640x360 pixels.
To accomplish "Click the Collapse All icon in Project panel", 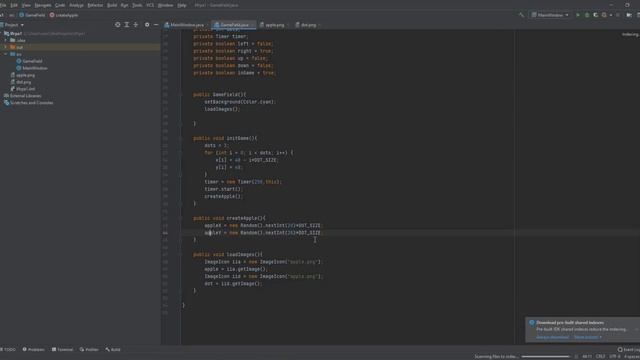I will [136, 25].
